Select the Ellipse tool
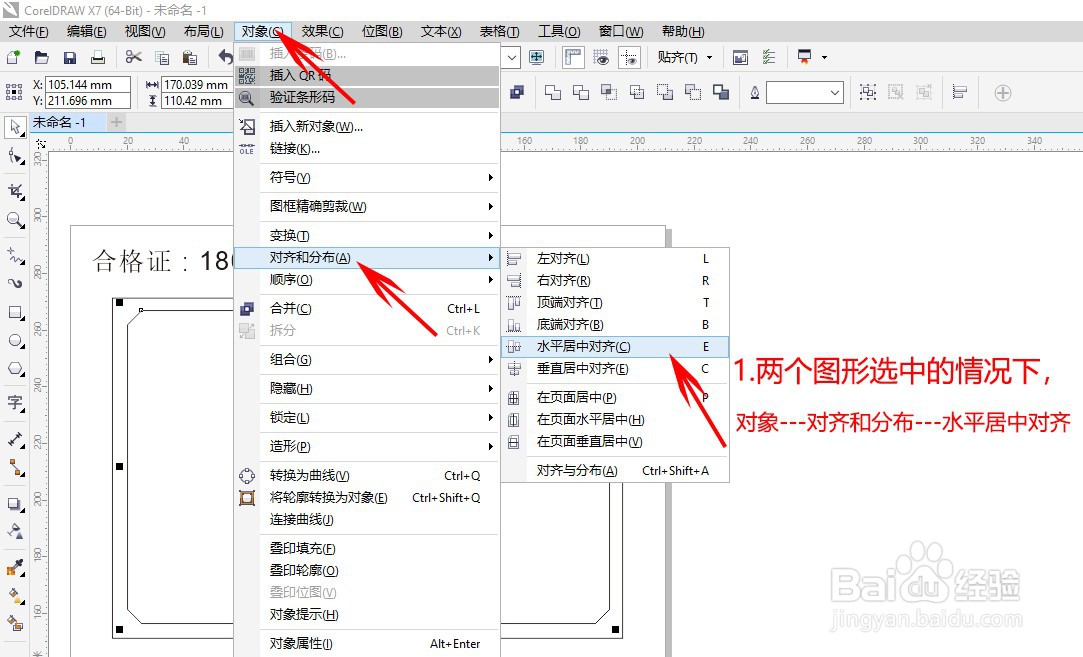Screen dimensions: 1083x657 pyautogui.click(x=15, y=341)
